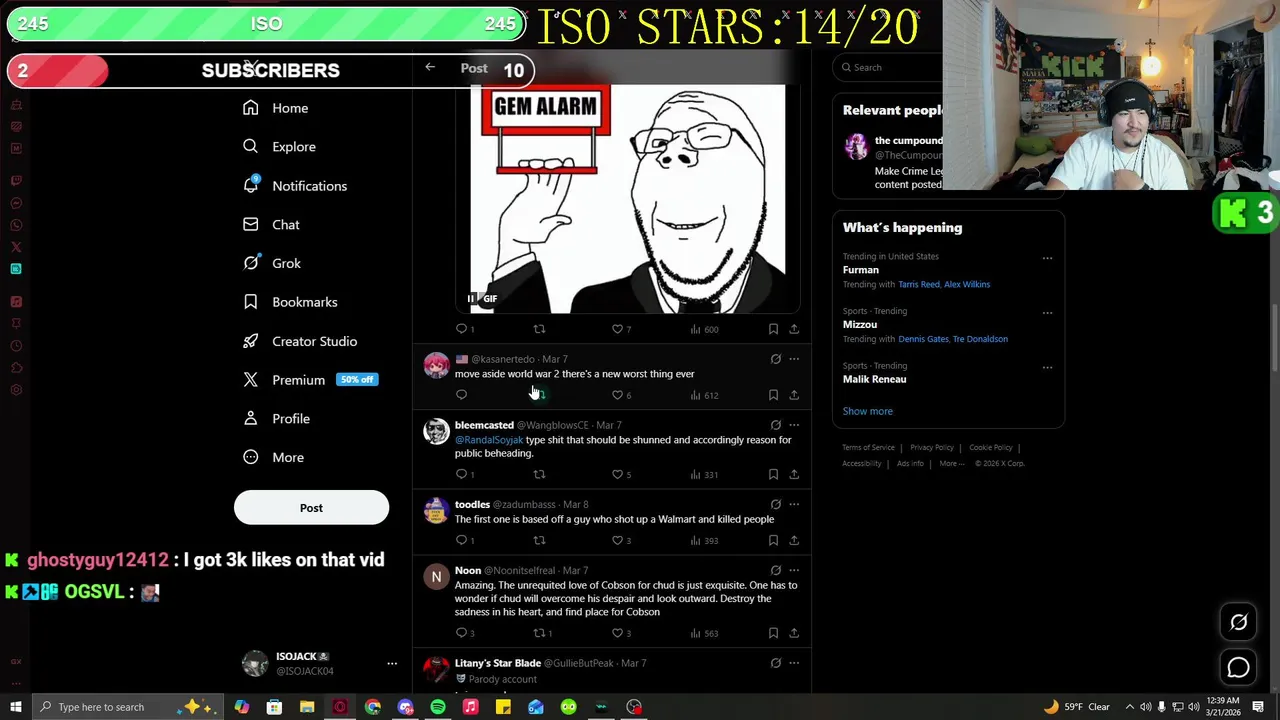The height and width of the screenshot is (720, 1280).
Task: Open options for the Malik Reneau trend
Action: coord(1047,367)
